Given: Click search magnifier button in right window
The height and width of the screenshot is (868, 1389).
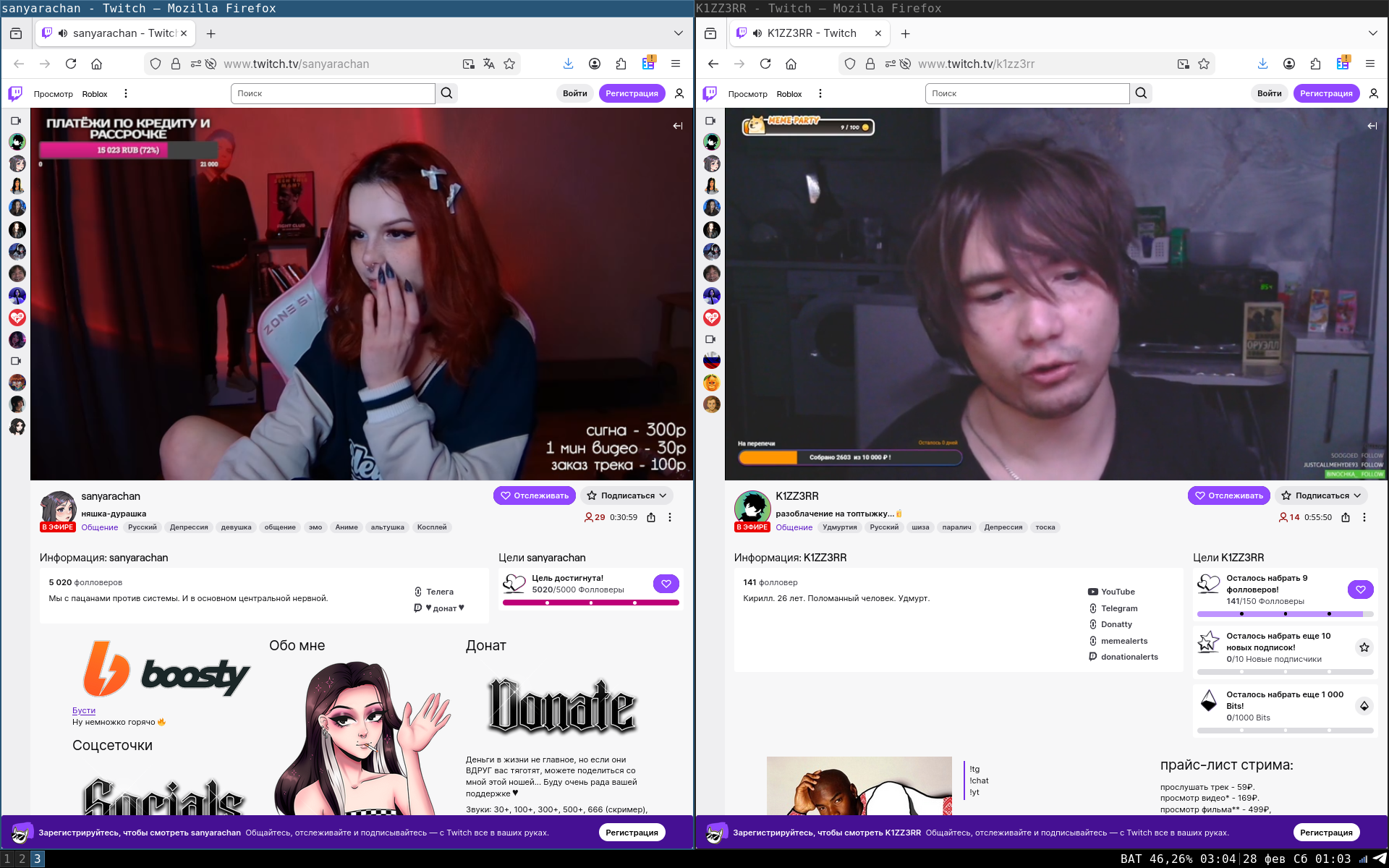Looking at the screenshot, I should (x=1141, y=93).
